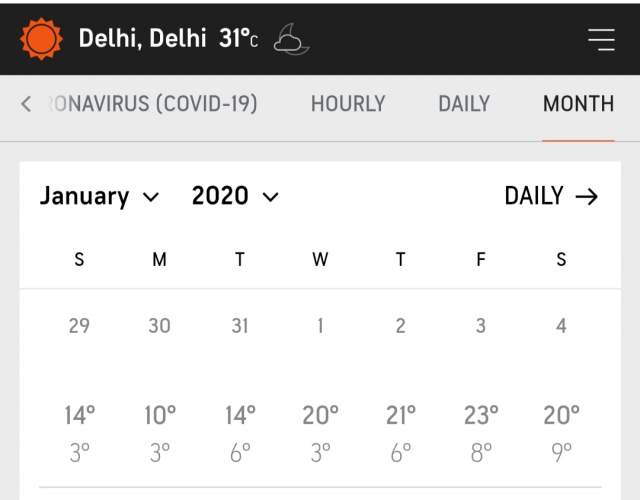
Task: Open the DAILY tab
Action: 464,104
